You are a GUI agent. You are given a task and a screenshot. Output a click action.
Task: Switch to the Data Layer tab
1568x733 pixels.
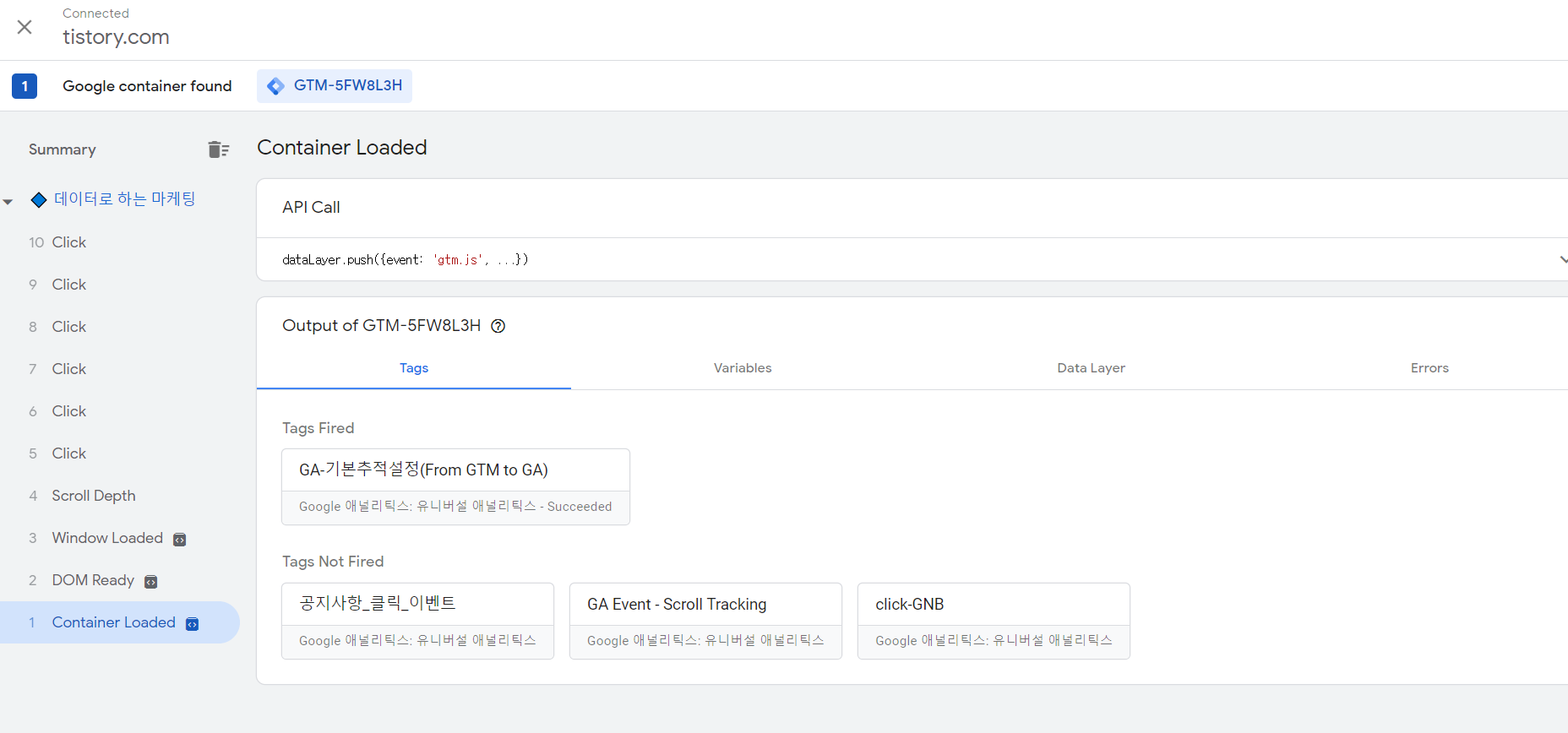point(1091,368)
